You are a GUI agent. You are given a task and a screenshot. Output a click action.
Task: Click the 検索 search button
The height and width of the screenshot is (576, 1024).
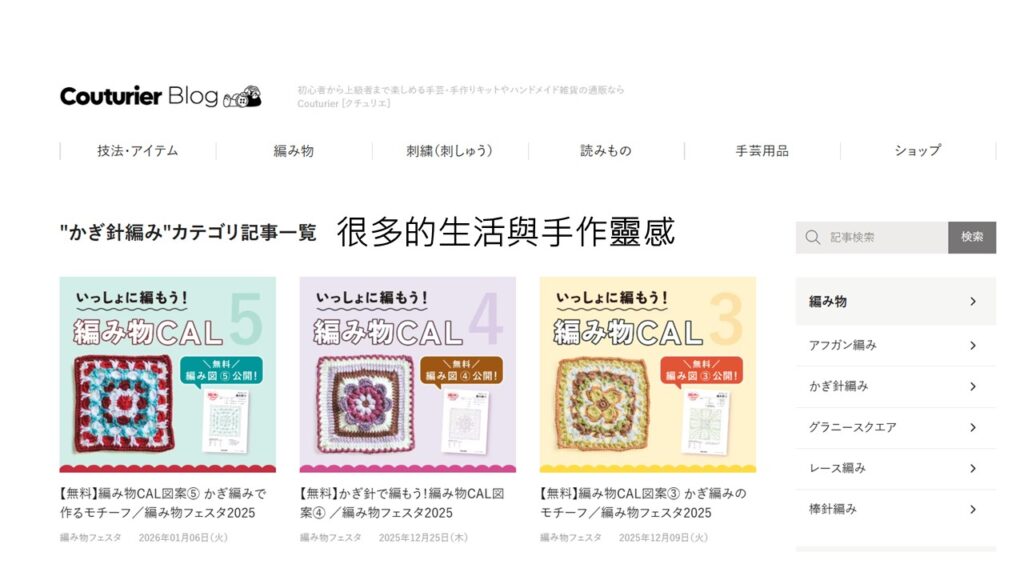pyautogui.click(x=972, y=237)
